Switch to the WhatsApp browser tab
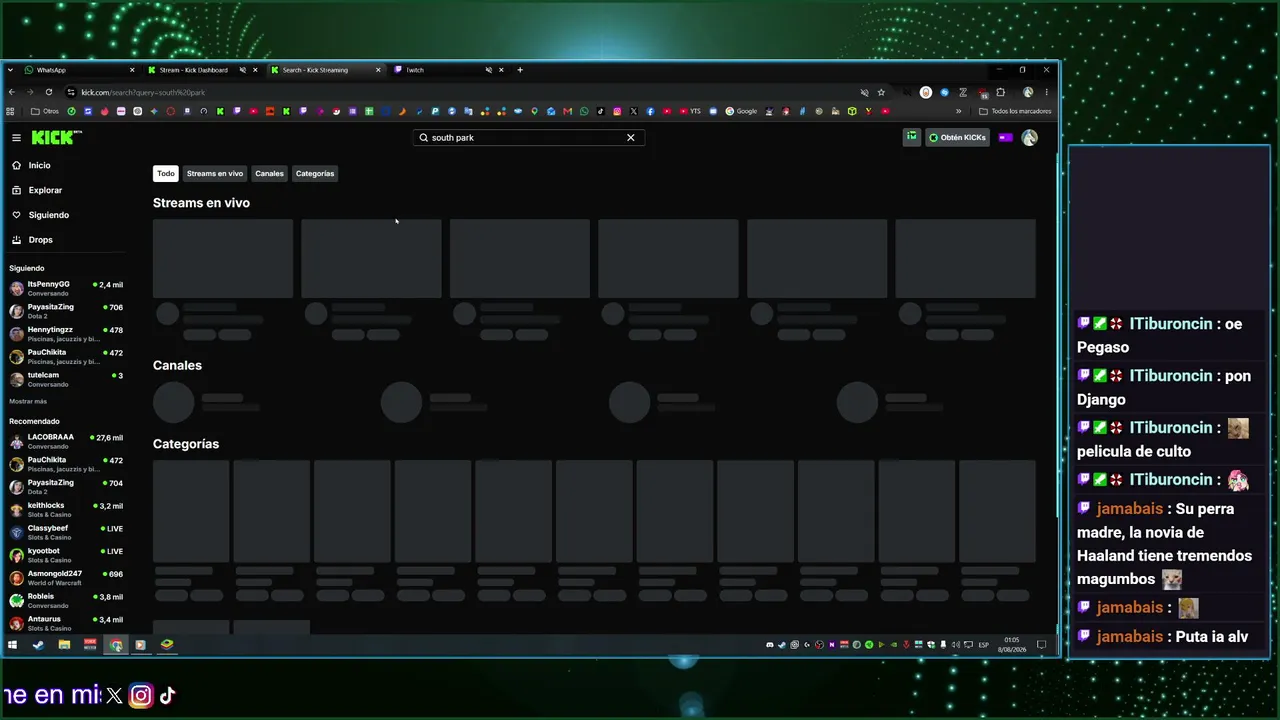Image resolution: width=1280 pixels, height=720 pixels. tap(78, 70)
